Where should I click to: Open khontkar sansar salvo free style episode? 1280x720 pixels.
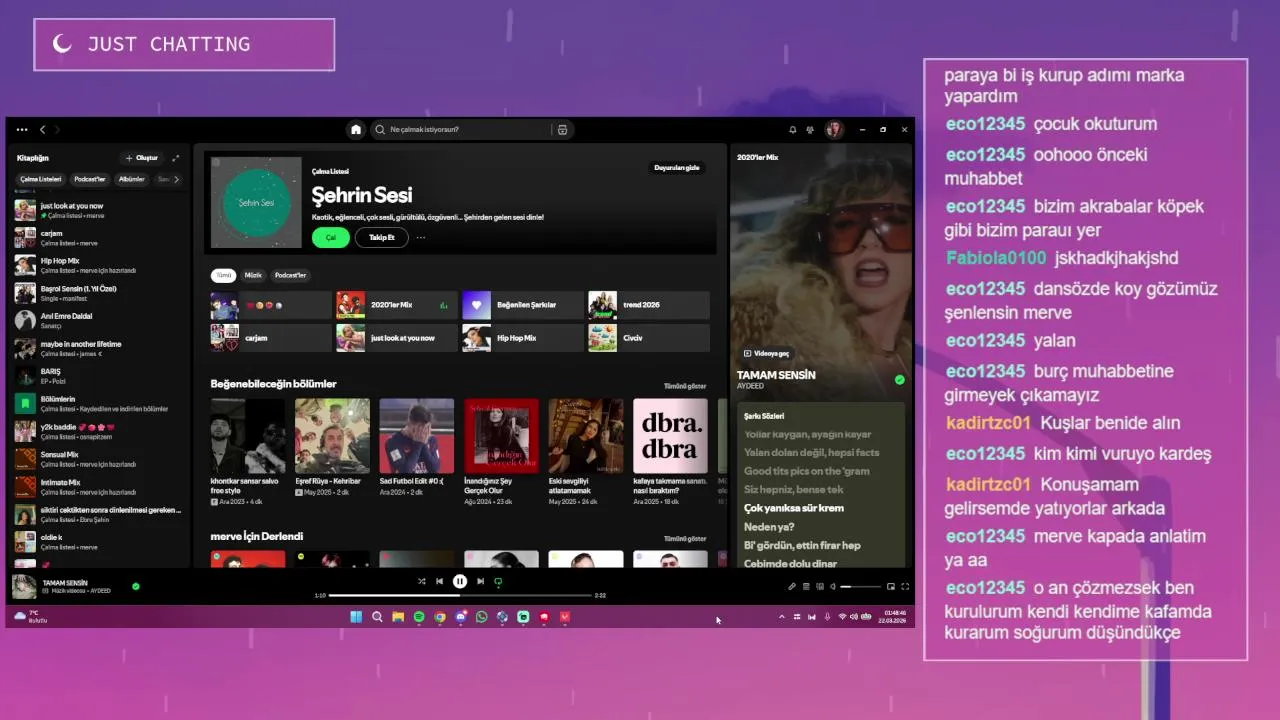click(248, 450)
